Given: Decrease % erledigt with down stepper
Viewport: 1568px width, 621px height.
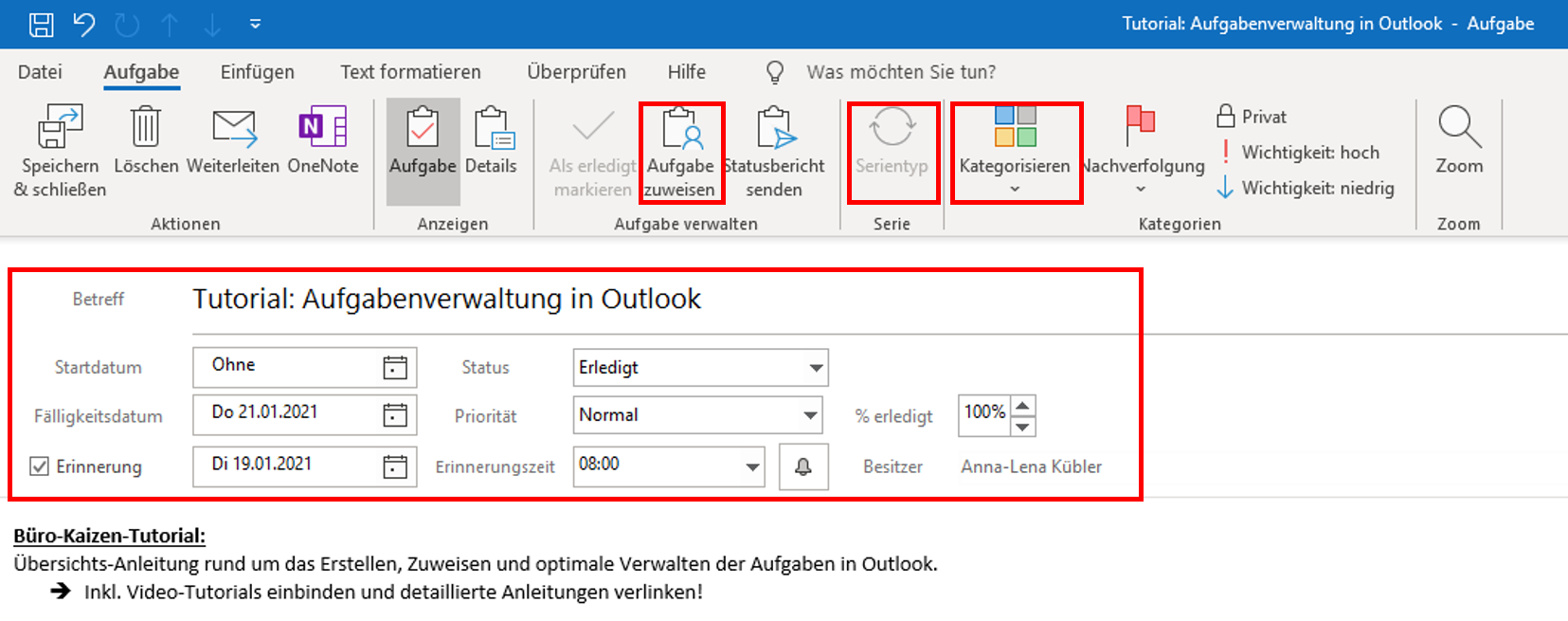Looking at the screenshot, I should pyautogui.click(x=1022, y=427).
